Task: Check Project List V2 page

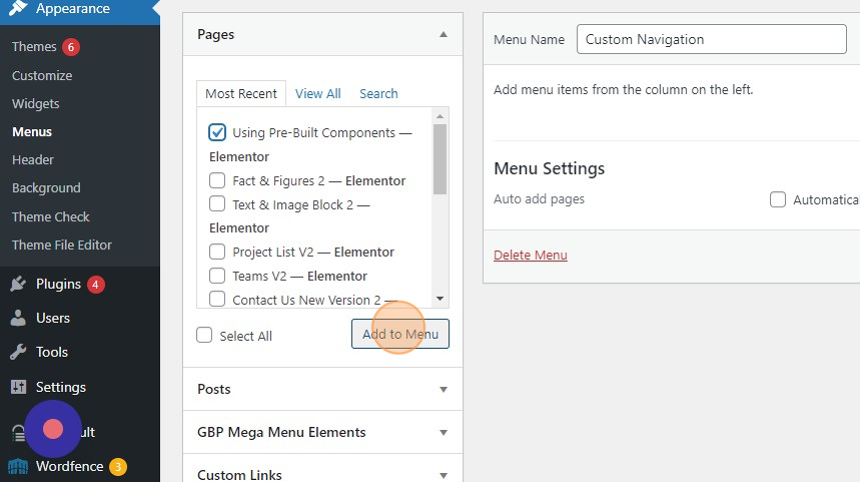Action: [217, 252]
